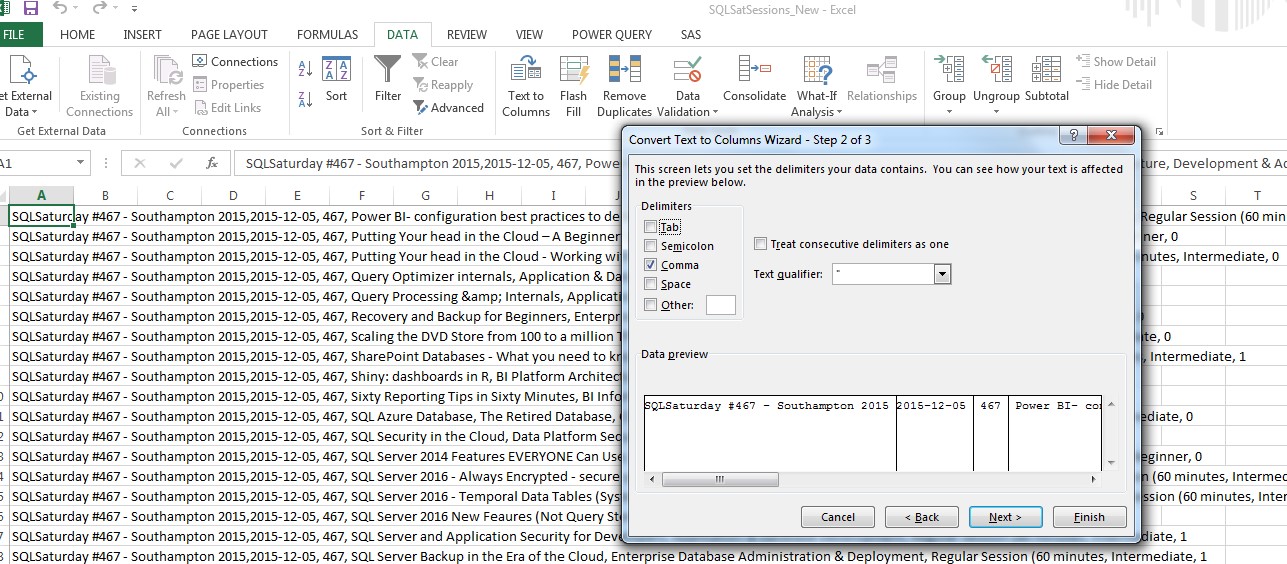Open the Text qualifier dropdown
The height and width of the screenshot is (564, 1287).
tap(941, 274)
